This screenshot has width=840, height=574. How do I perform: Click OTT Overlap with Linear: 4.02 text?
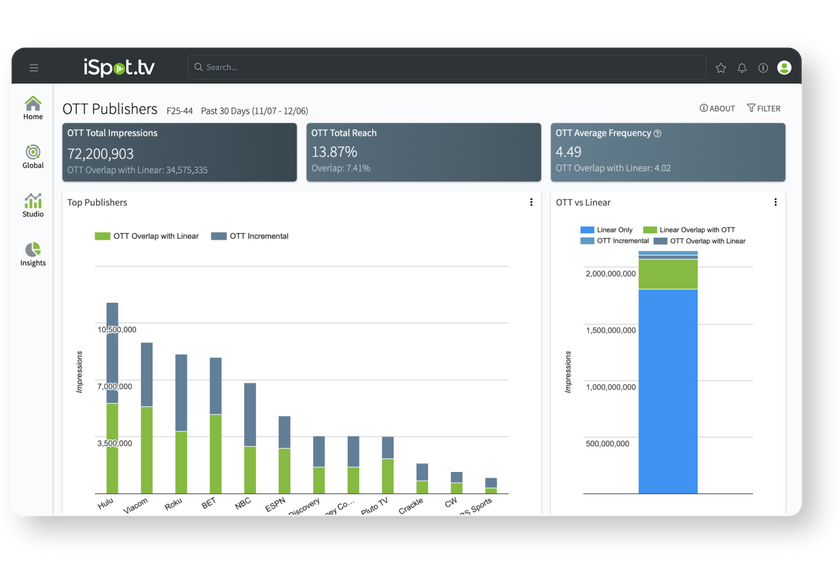613,168
